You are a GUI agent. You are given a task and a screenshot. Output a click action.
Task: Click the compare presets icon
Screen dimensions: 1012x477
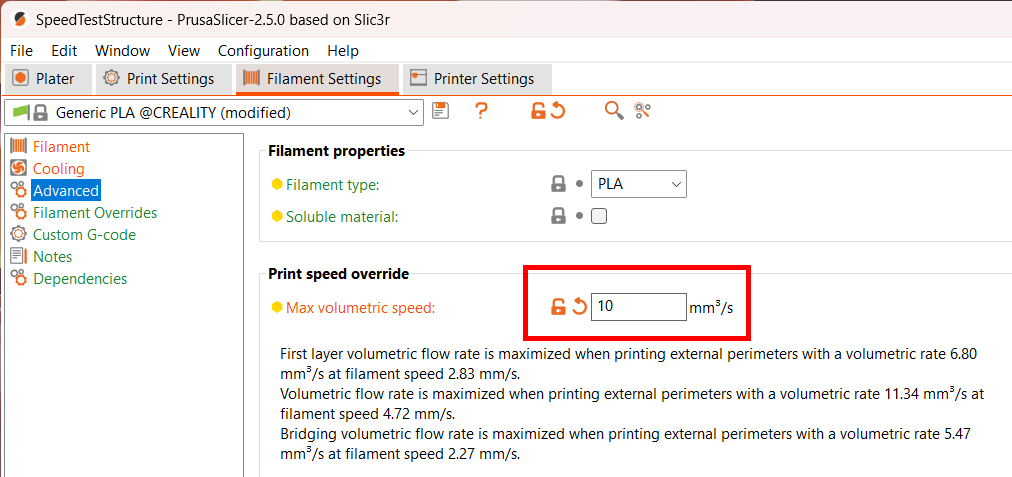(642, 112)
